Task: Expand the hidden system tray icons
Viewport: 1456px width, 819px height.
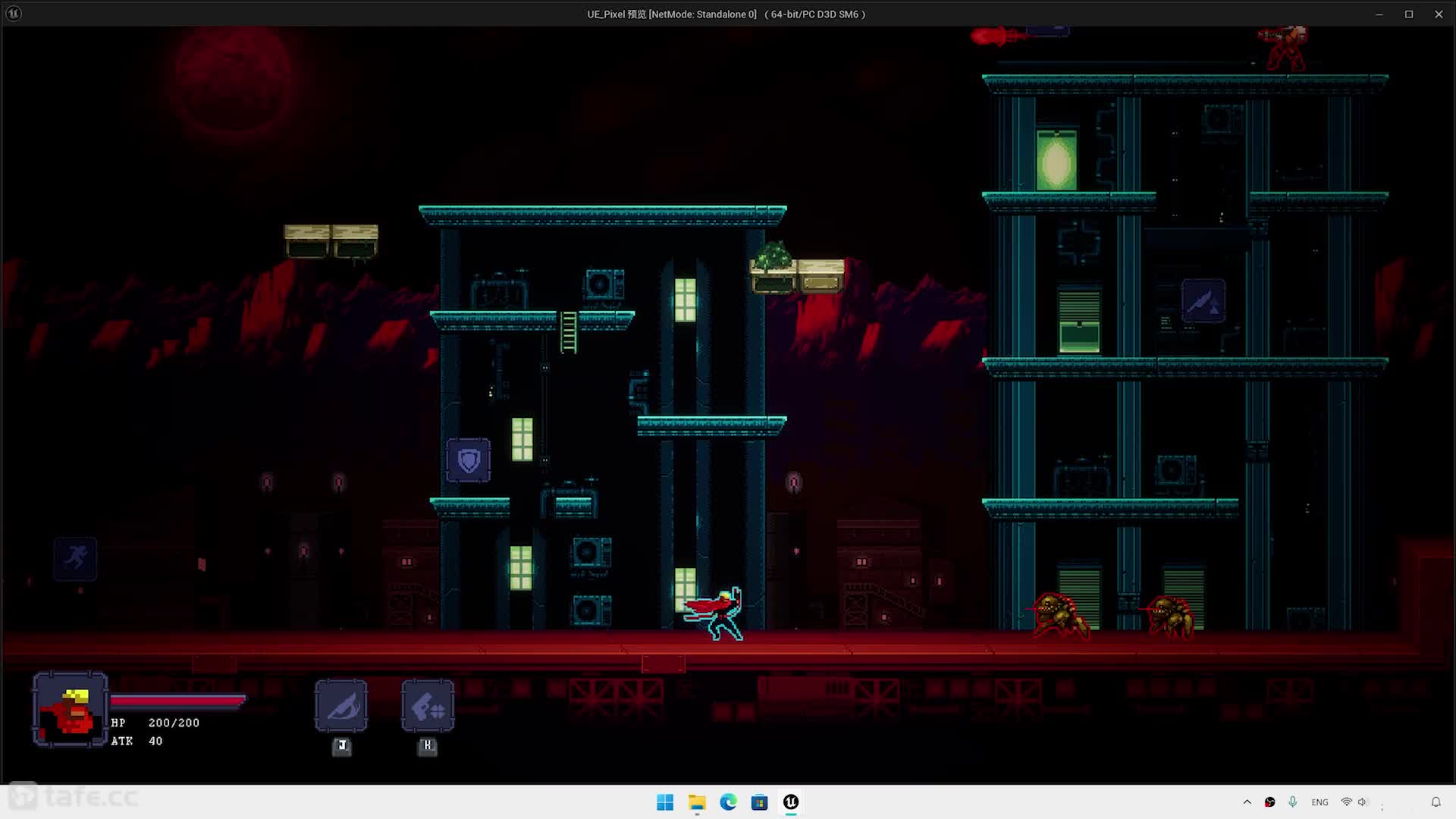Action: pyautogui.click(x=1247, y=802)
